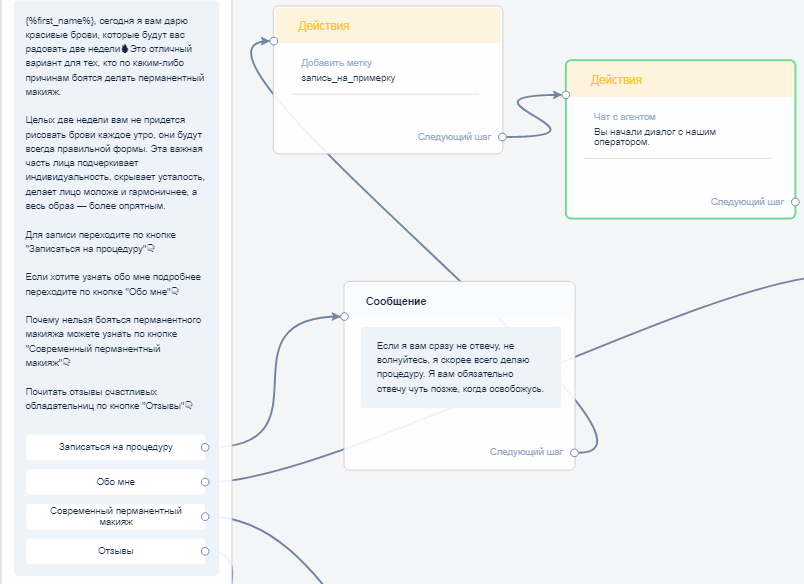Click input connector of "Добавить метку" action block
The height and width of the screenshot is (584, 804).
273,41
